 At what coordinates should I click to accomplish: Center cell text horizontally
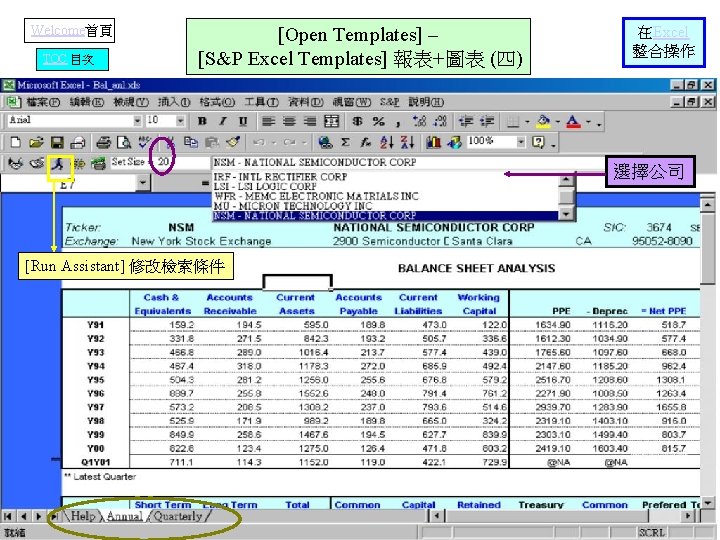(x=289, y=121)
